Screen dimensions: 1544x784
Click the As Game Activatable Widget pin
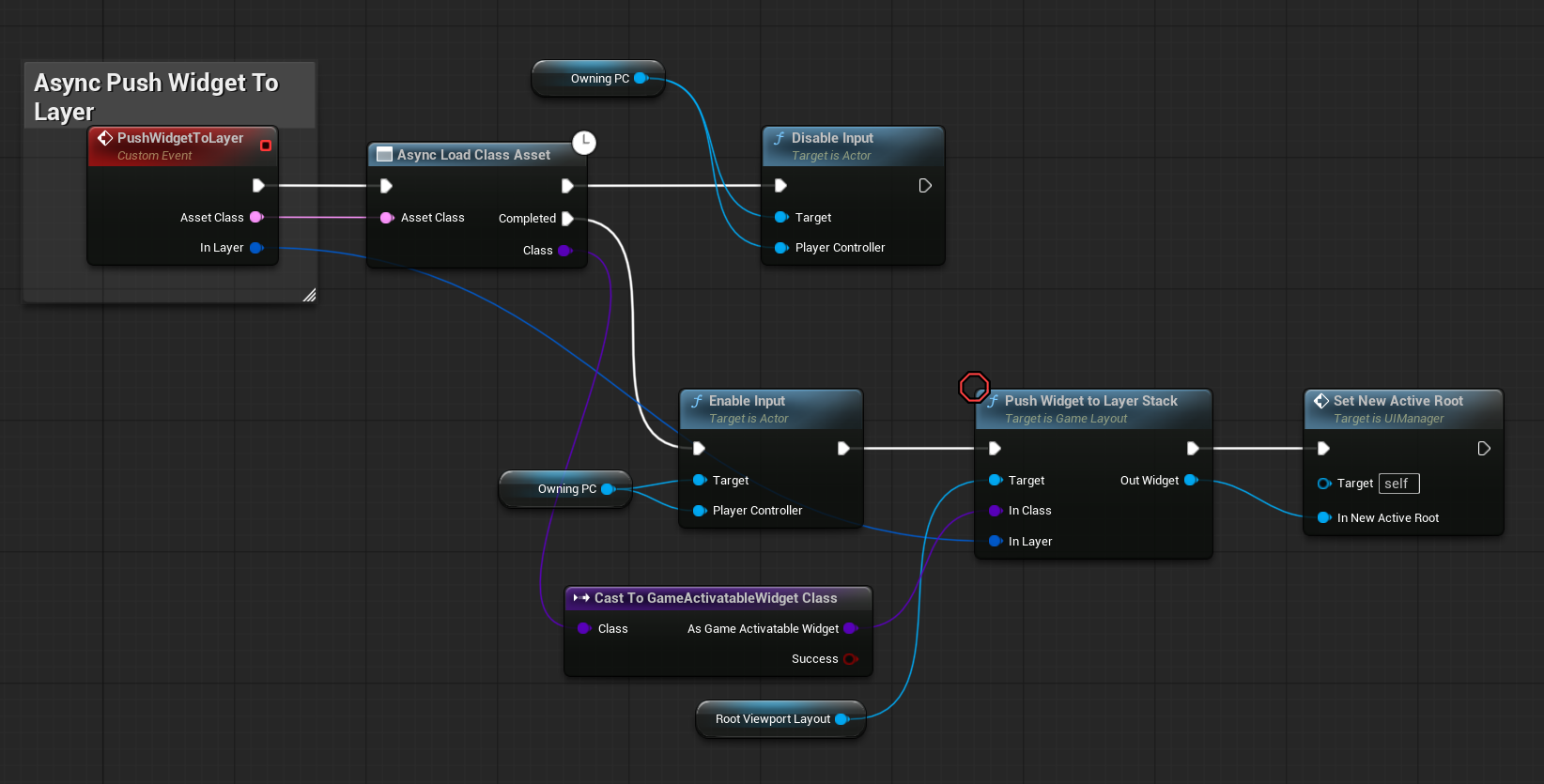850,629
